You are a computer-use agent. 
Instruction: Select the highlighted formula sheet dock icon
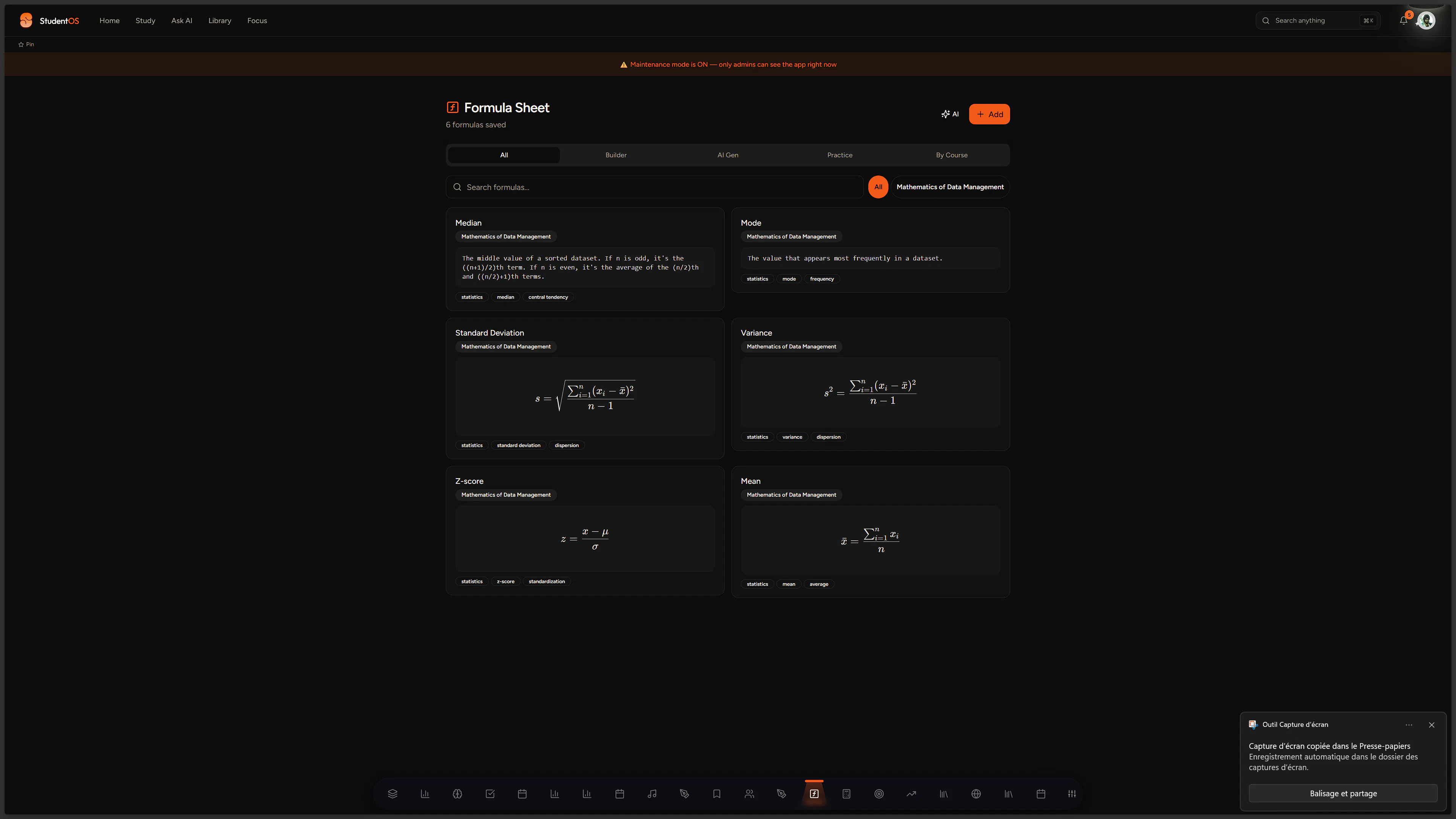[x=814, y=794]
